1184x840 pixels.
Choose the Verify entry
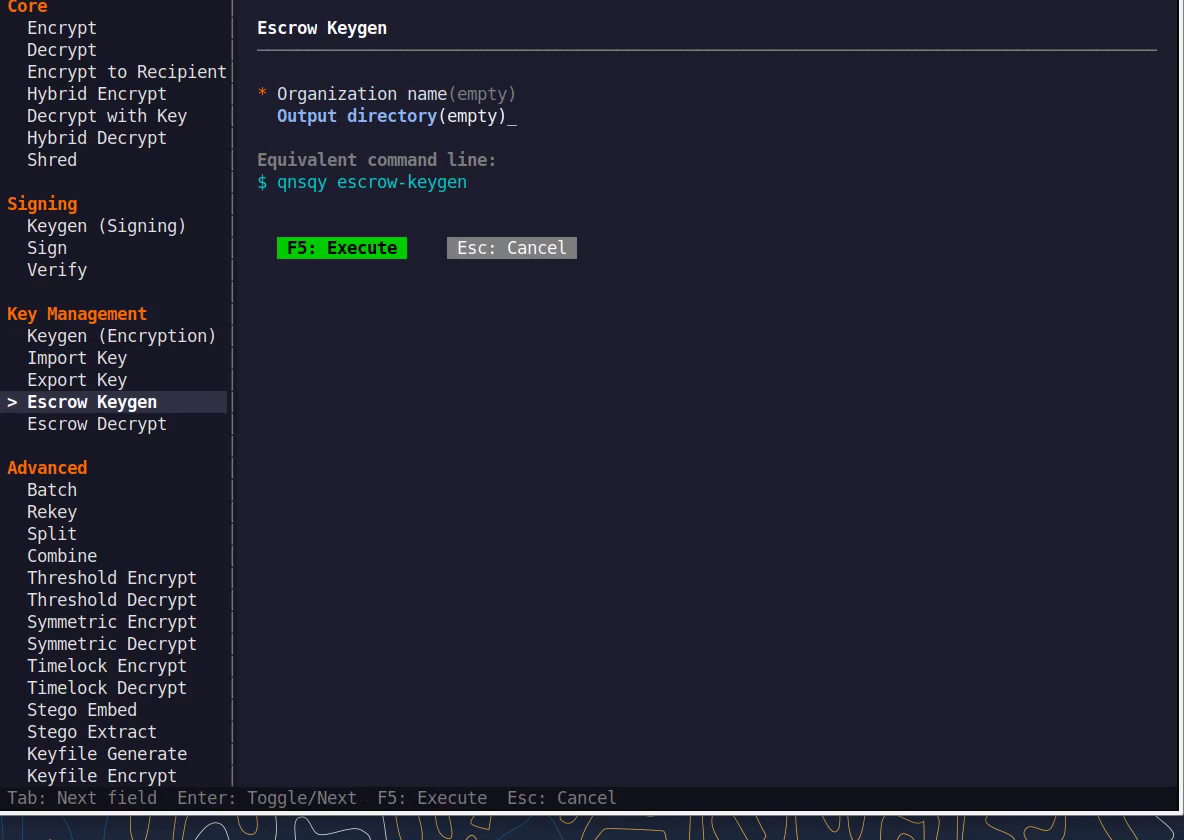tap(57, 270)
